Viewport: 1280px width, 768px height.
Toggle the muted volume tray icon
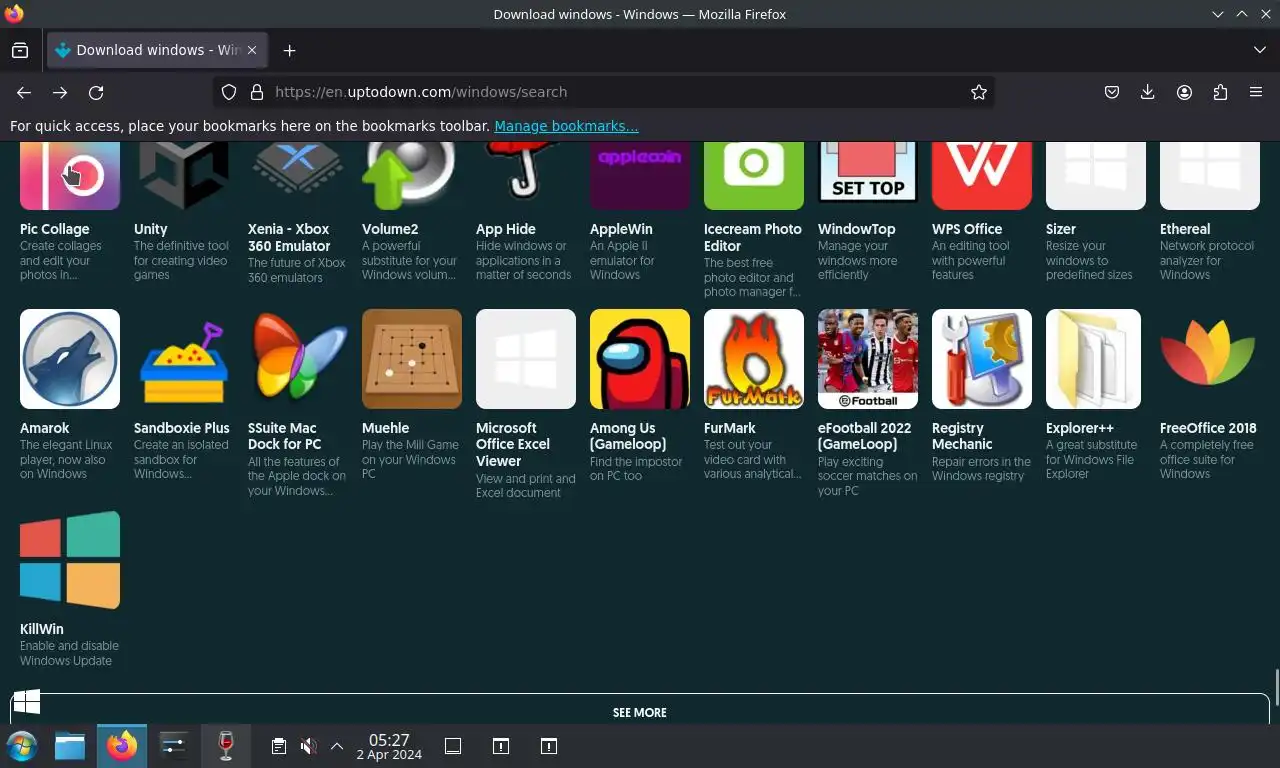[309, 746]
